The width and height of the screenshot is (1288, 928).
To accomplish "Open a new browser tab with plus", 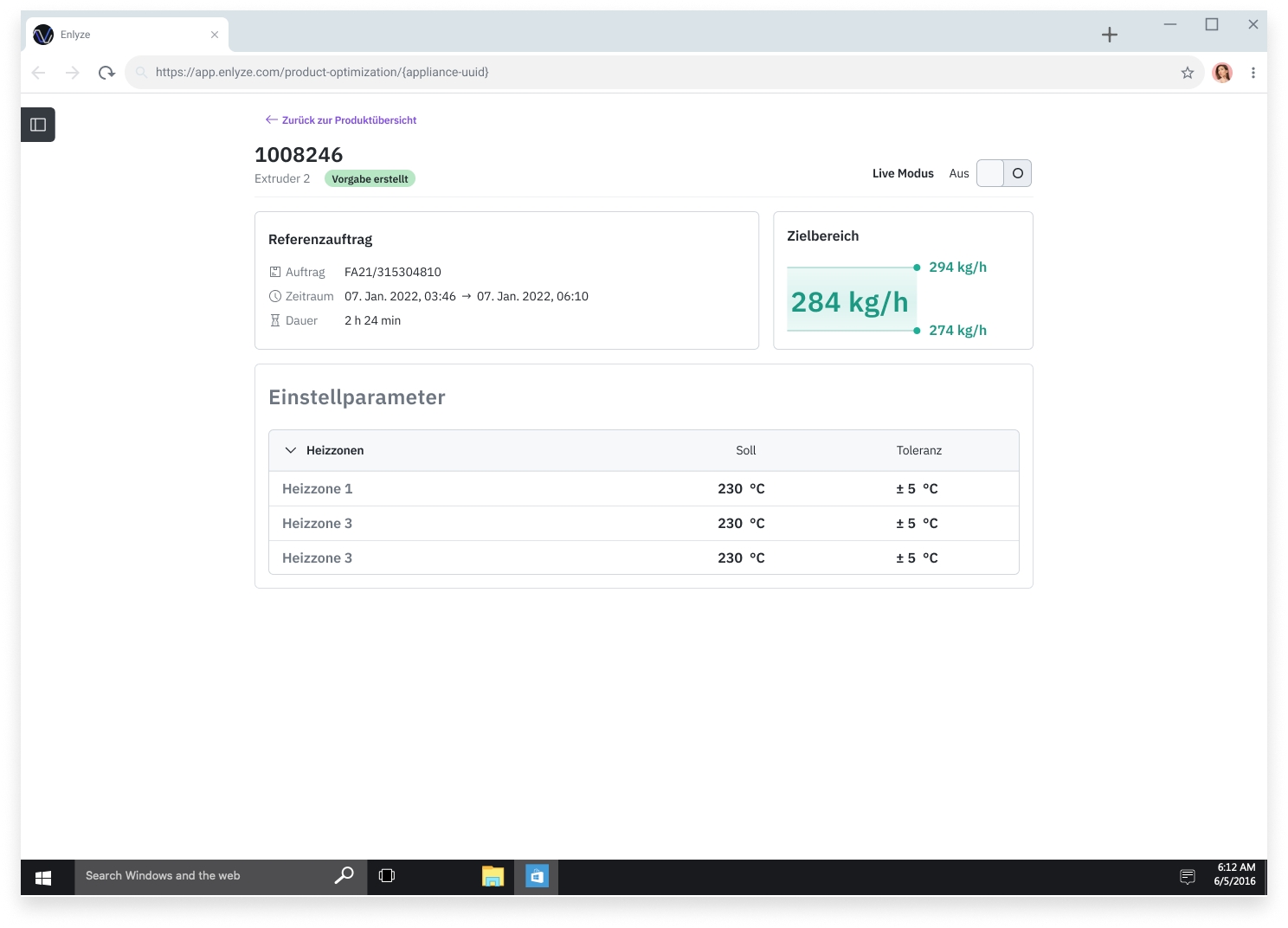I will 1109,35.
